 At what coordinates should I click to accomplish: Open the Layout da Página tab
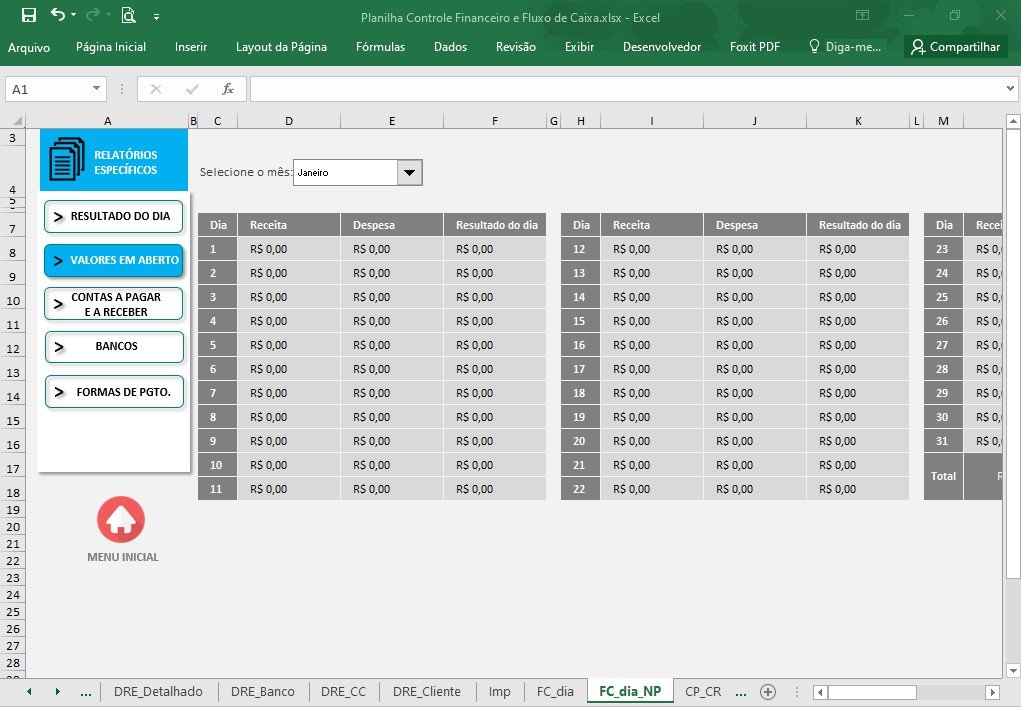click(281, 47)
